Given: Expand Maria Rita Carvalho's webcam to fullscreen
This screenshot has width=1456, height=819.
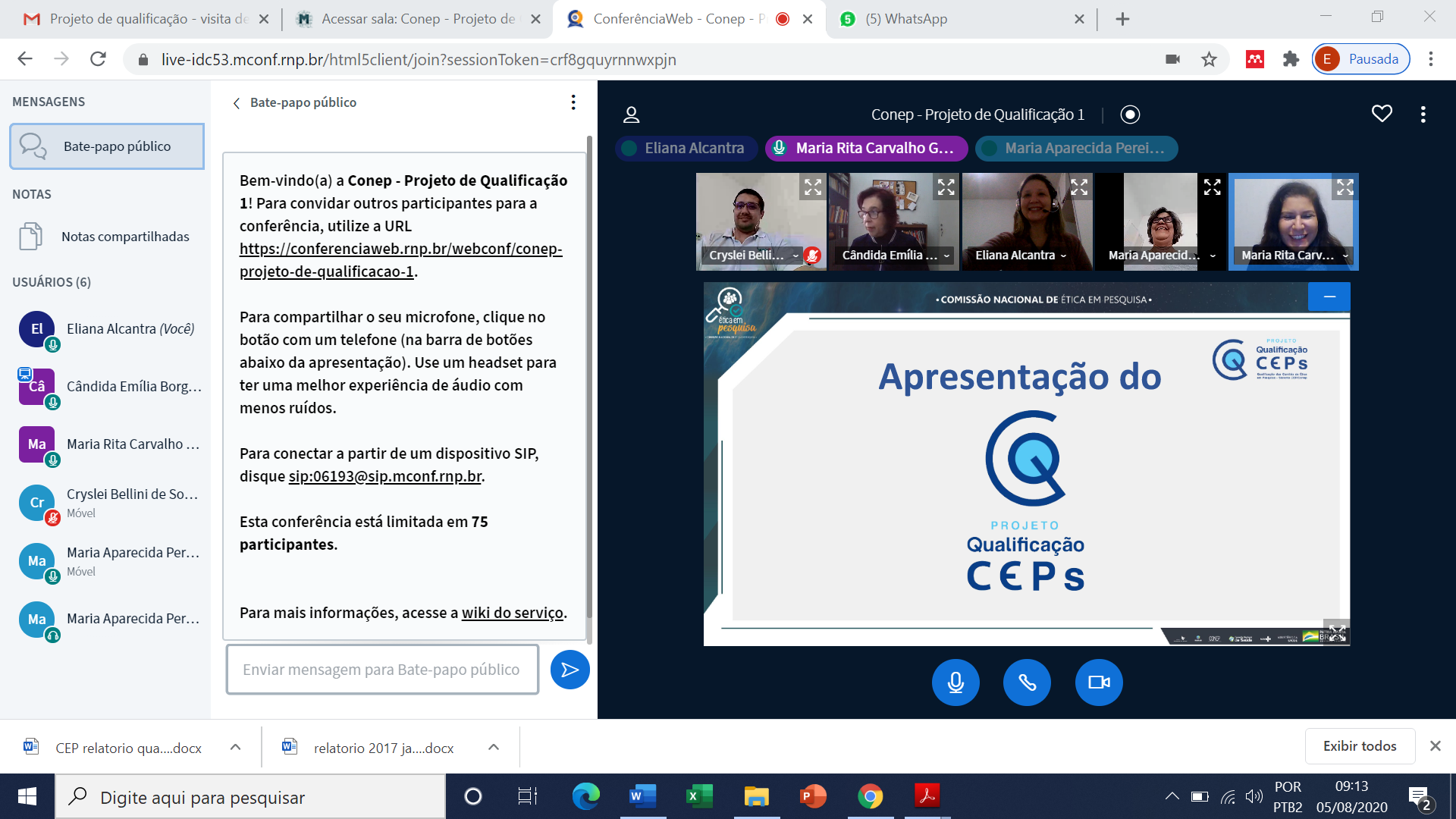Looking at the screenshot, I should (1345, 187).
